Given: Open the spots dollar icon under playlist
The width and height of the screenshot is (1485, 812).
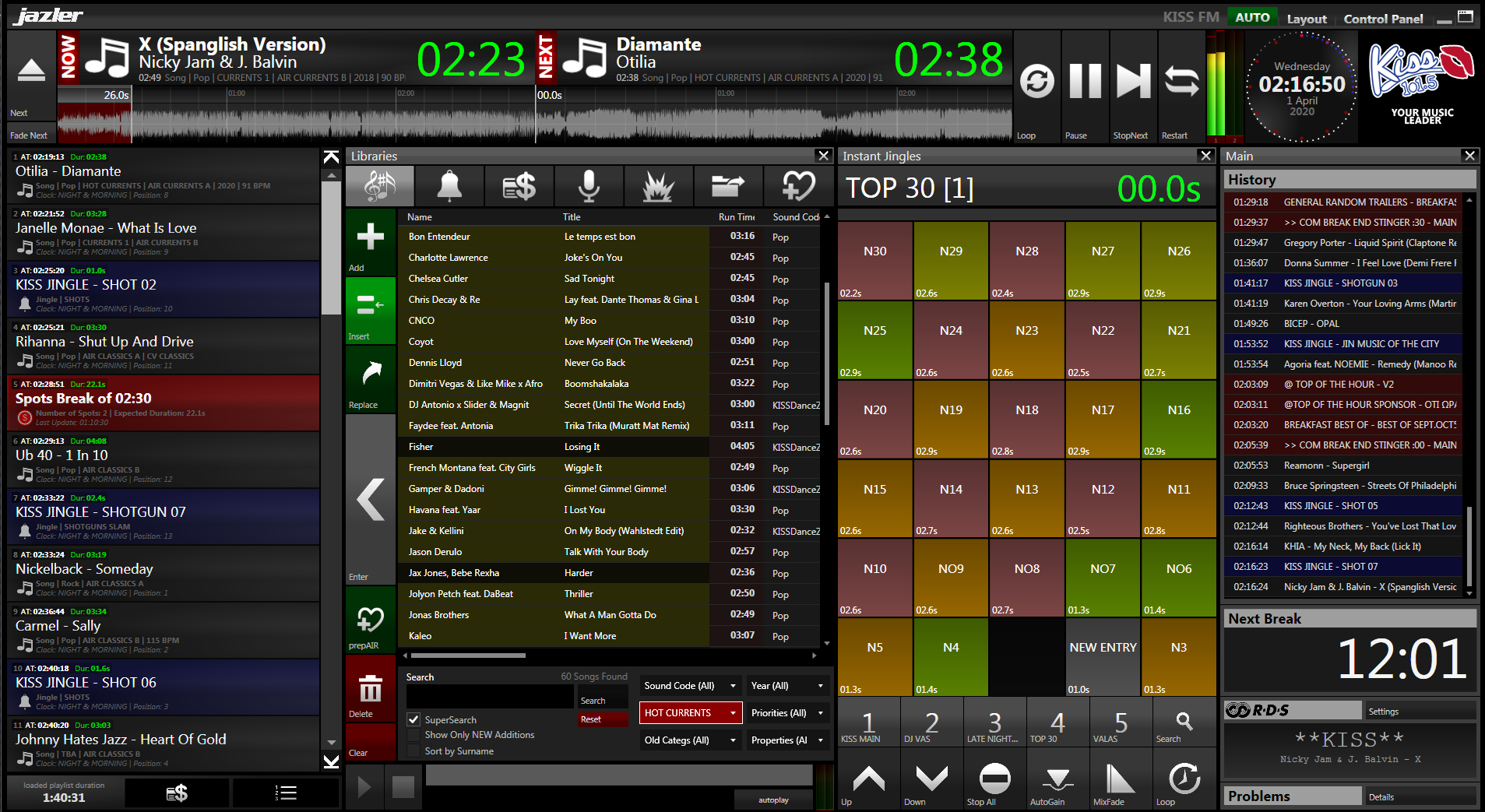Looking at the screenshot, I should [177, 793].
